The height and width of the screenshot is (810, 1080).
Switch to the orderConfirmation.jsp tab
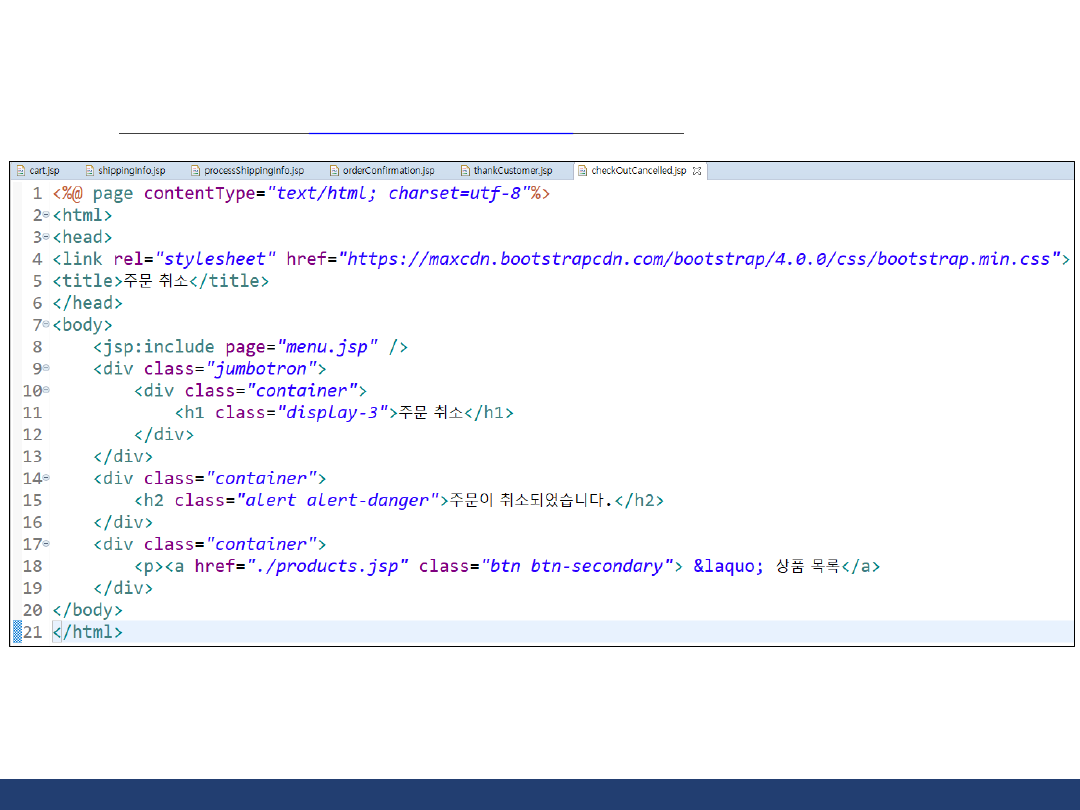click(388, 171)
